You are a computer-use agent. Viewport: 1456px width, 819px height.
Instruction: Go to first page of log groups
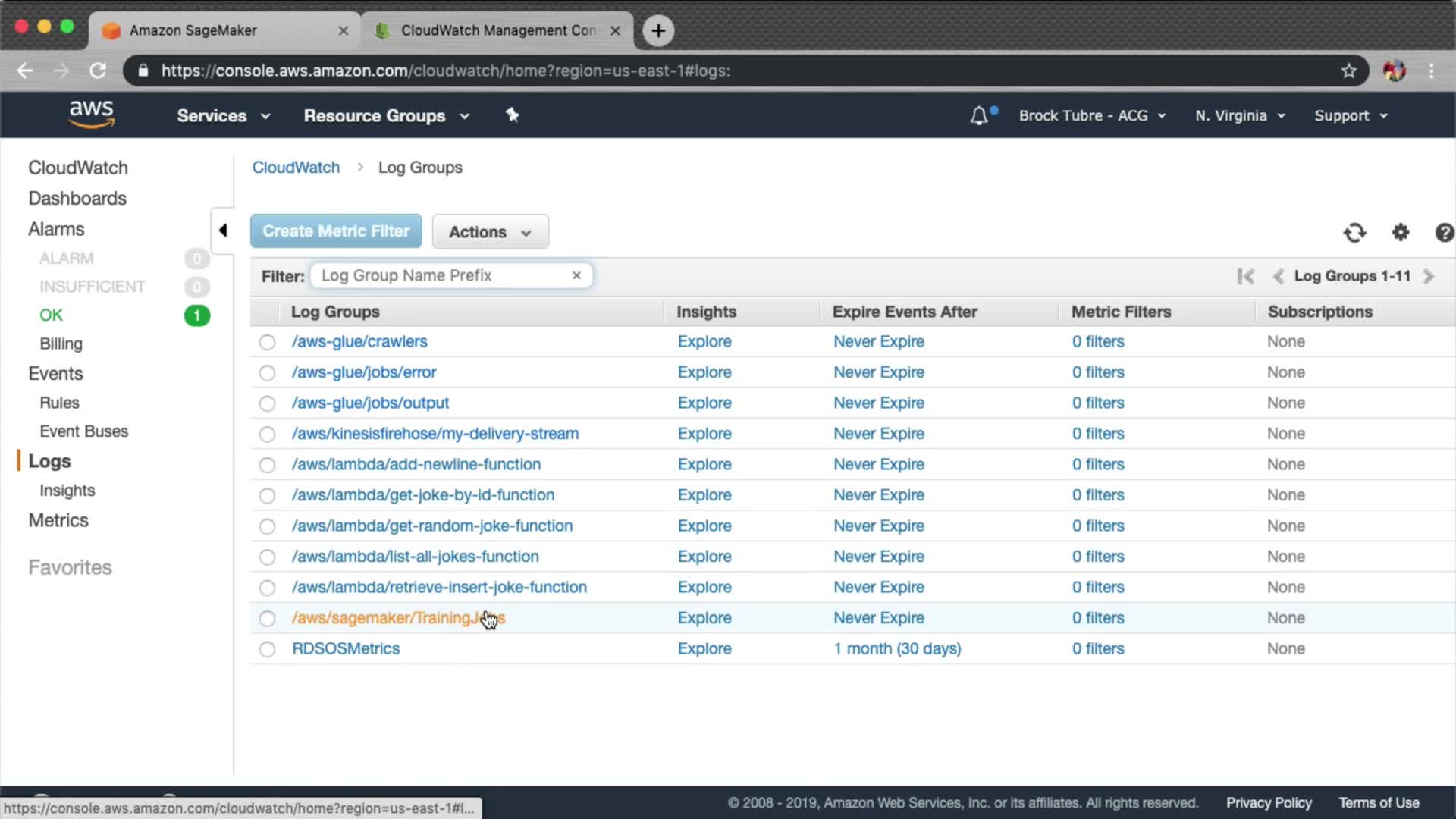pyautogui.click(x=1245, y=276)
